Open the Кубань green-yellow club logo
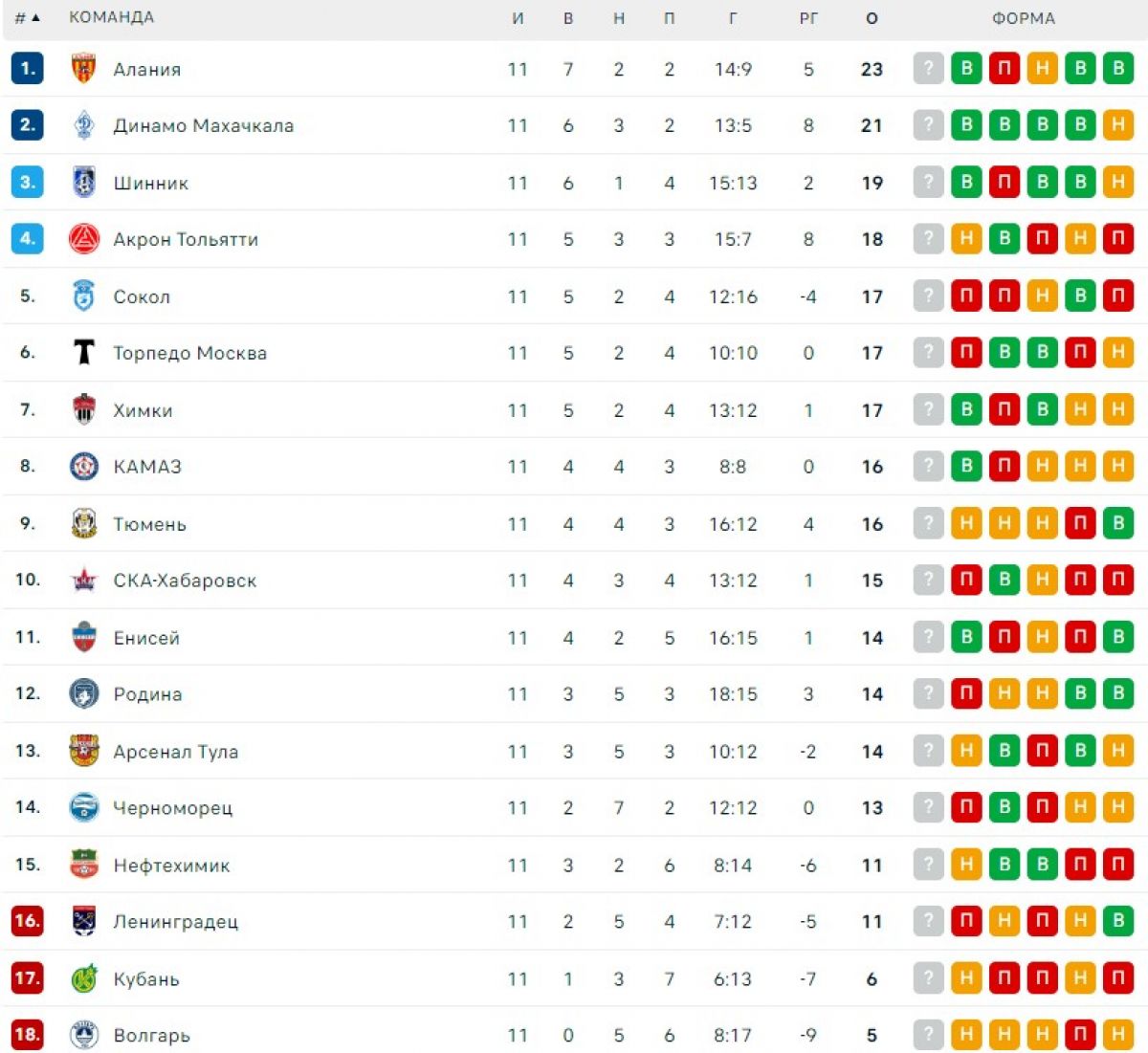Image resolution: width=1148 pixels, height=1053 pixels. 84,978
